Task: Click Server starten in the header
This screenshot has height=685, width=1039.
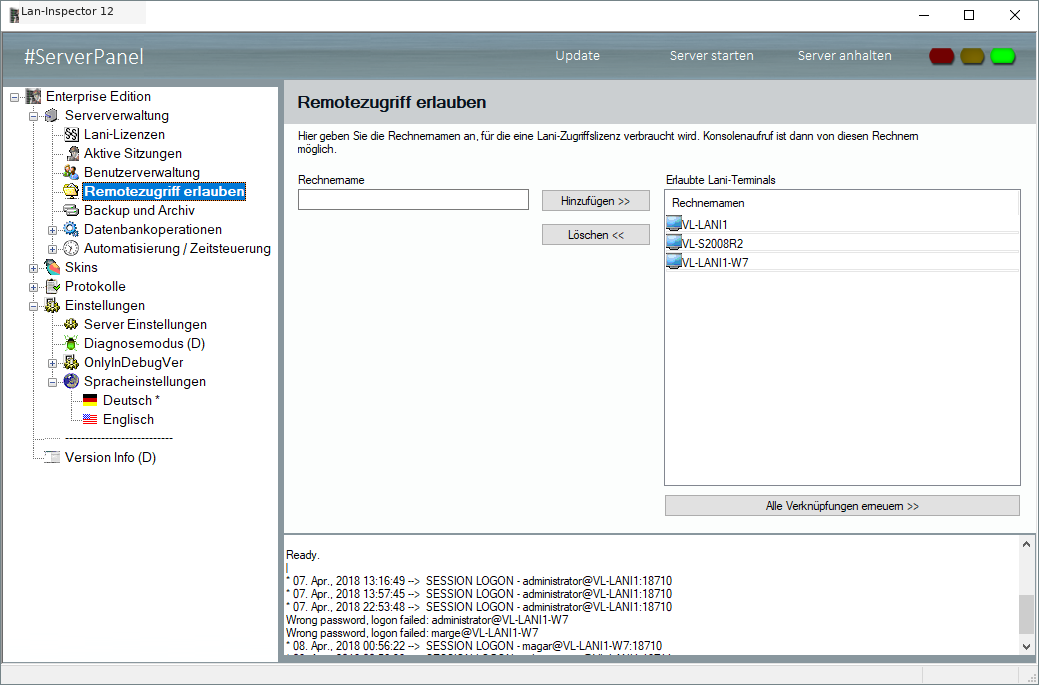Action: coord(712,56)
